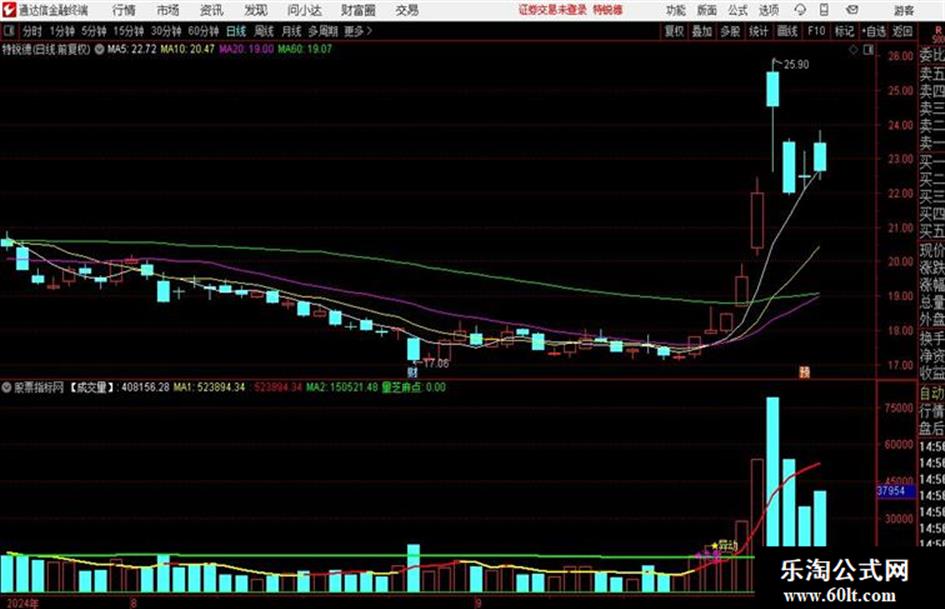Click the 通达信 app logo icon
Screen dimensions: 945x609
[9, 10]
